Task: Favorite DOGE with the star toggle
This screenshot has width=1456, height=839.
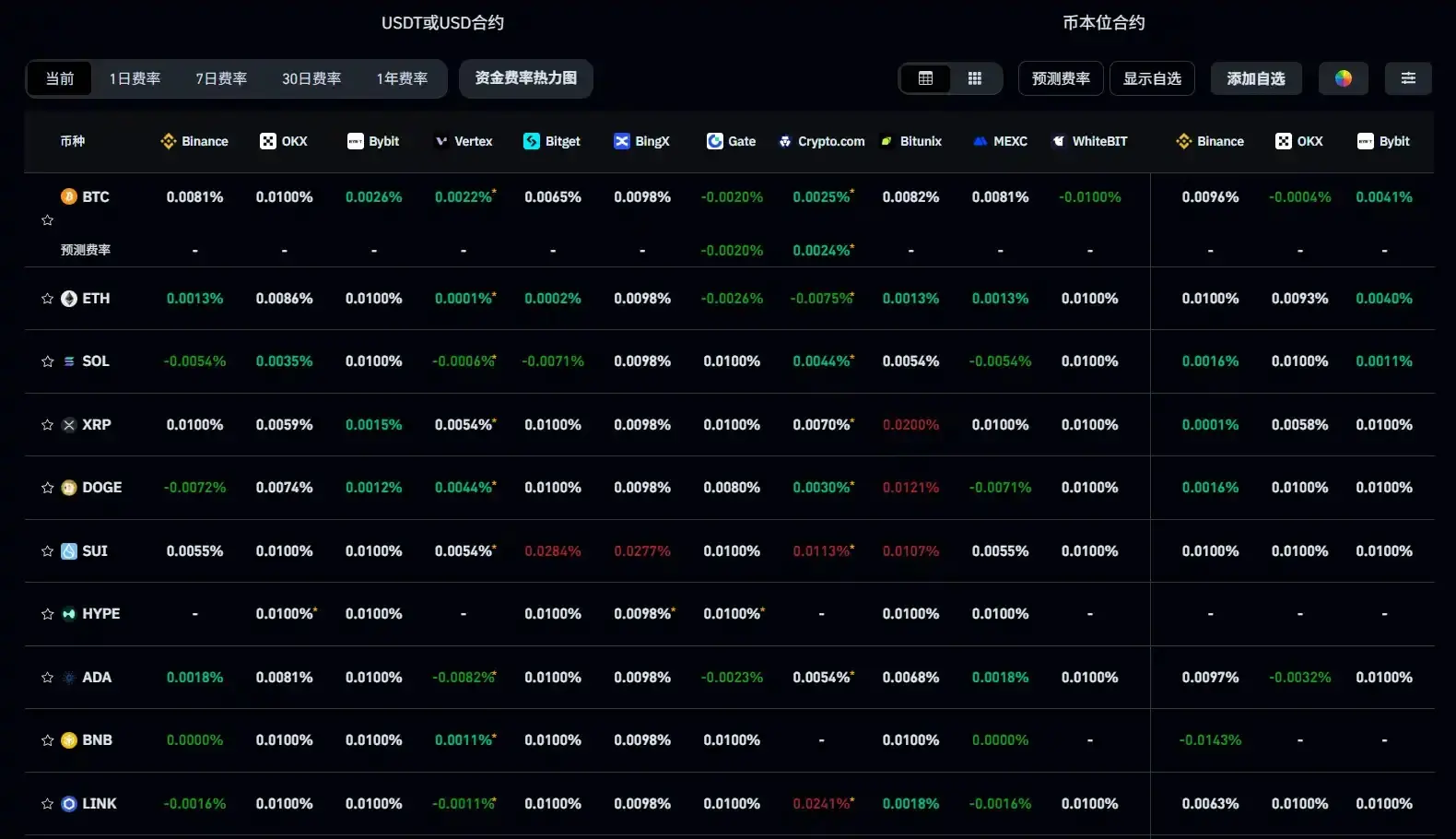Action: pos(48,488)
